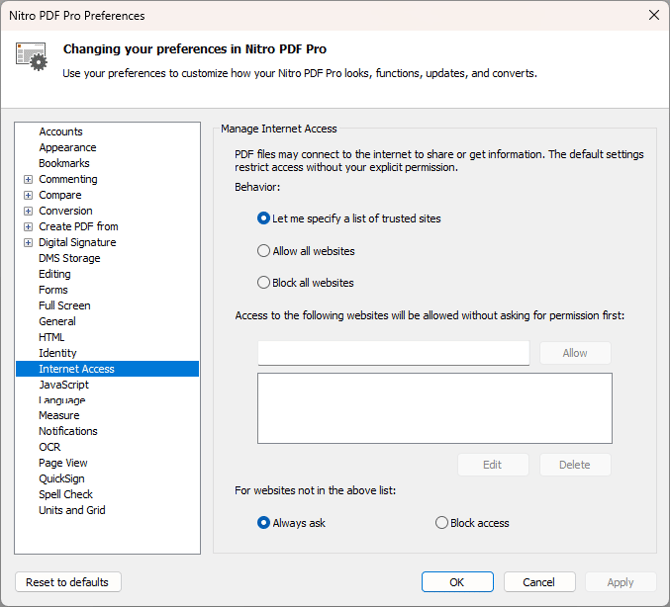
Task: Expand the Commenting tree node
Action: click(x=28, y=179)
